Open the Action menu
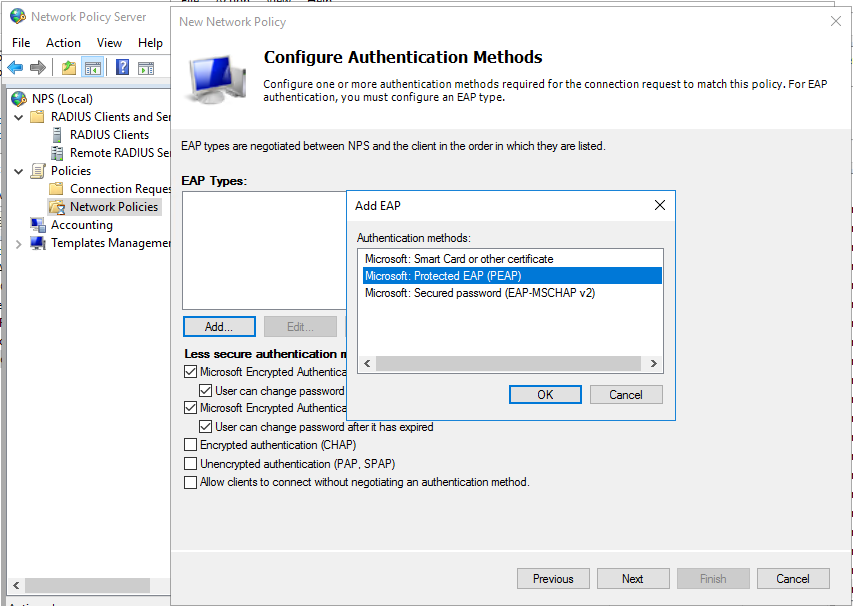Image resolution: width=853 pixels, height=606 pixels. pos(63,43)
